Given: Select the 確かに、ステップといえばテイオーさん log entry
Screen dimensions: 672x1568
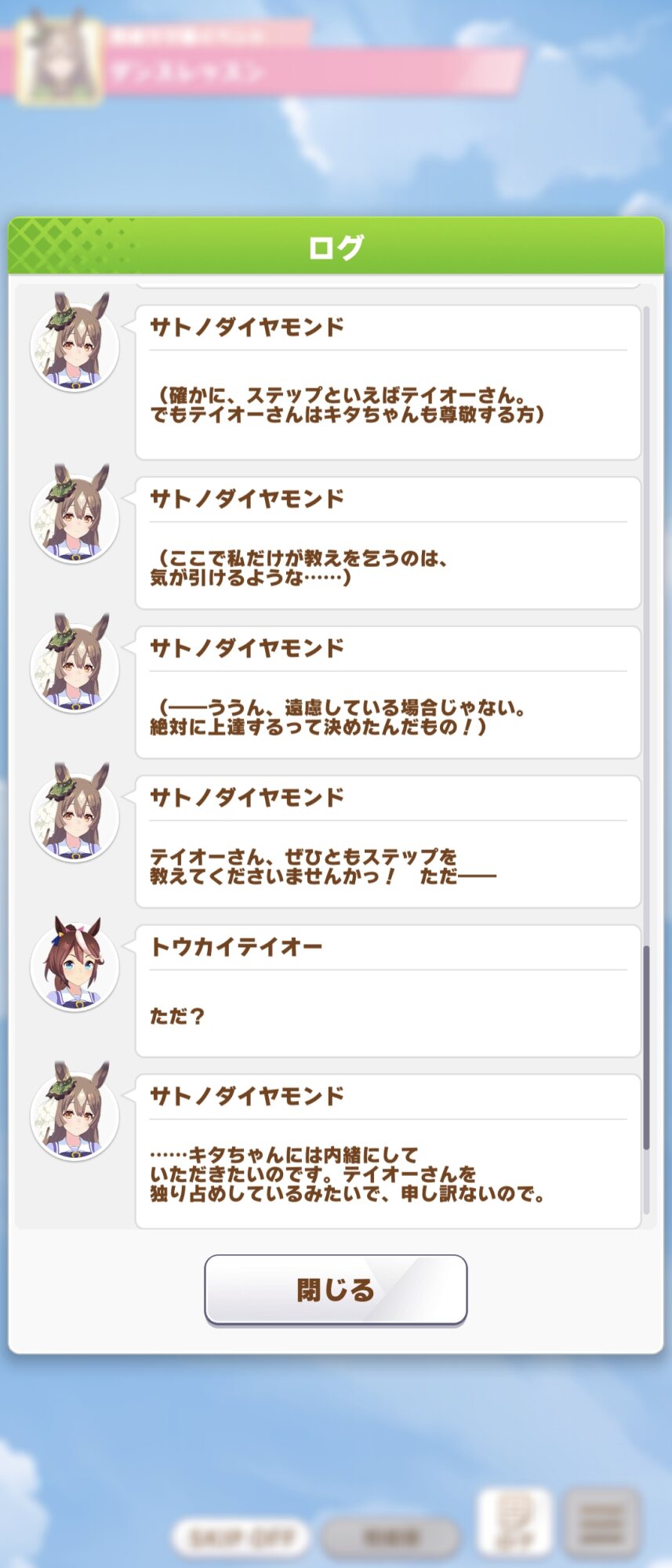Looking at the screenshot, I should coord(388,383).
